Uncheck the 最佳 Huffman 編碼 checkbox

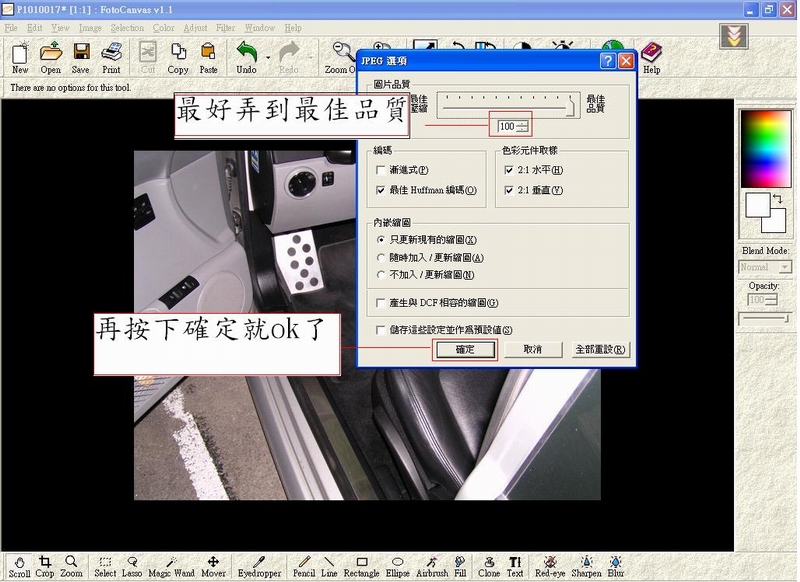381,190
